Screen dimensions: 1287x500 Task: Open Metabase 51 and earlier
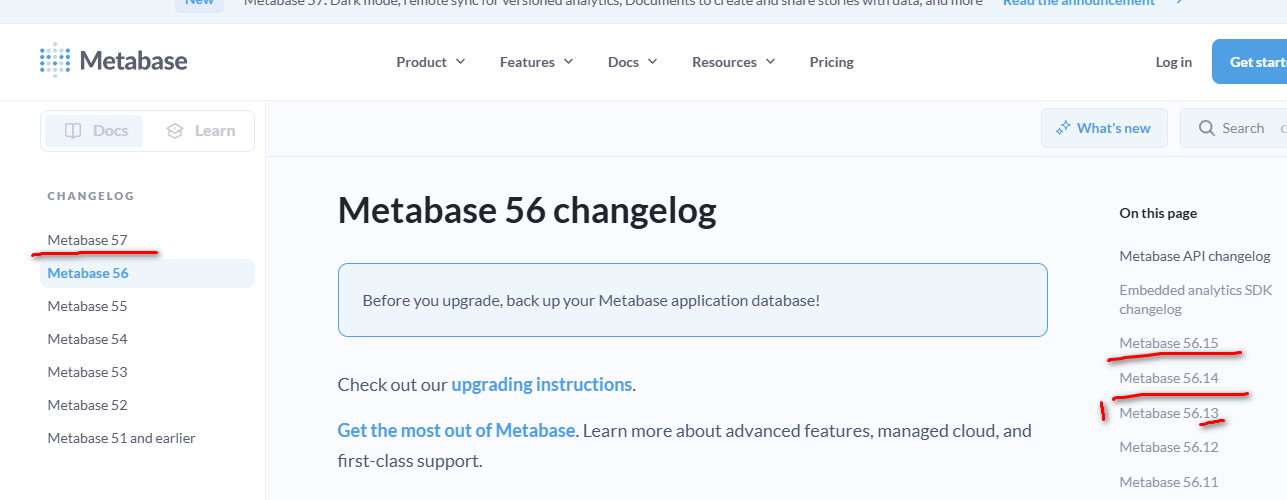(x=121, y=438)
